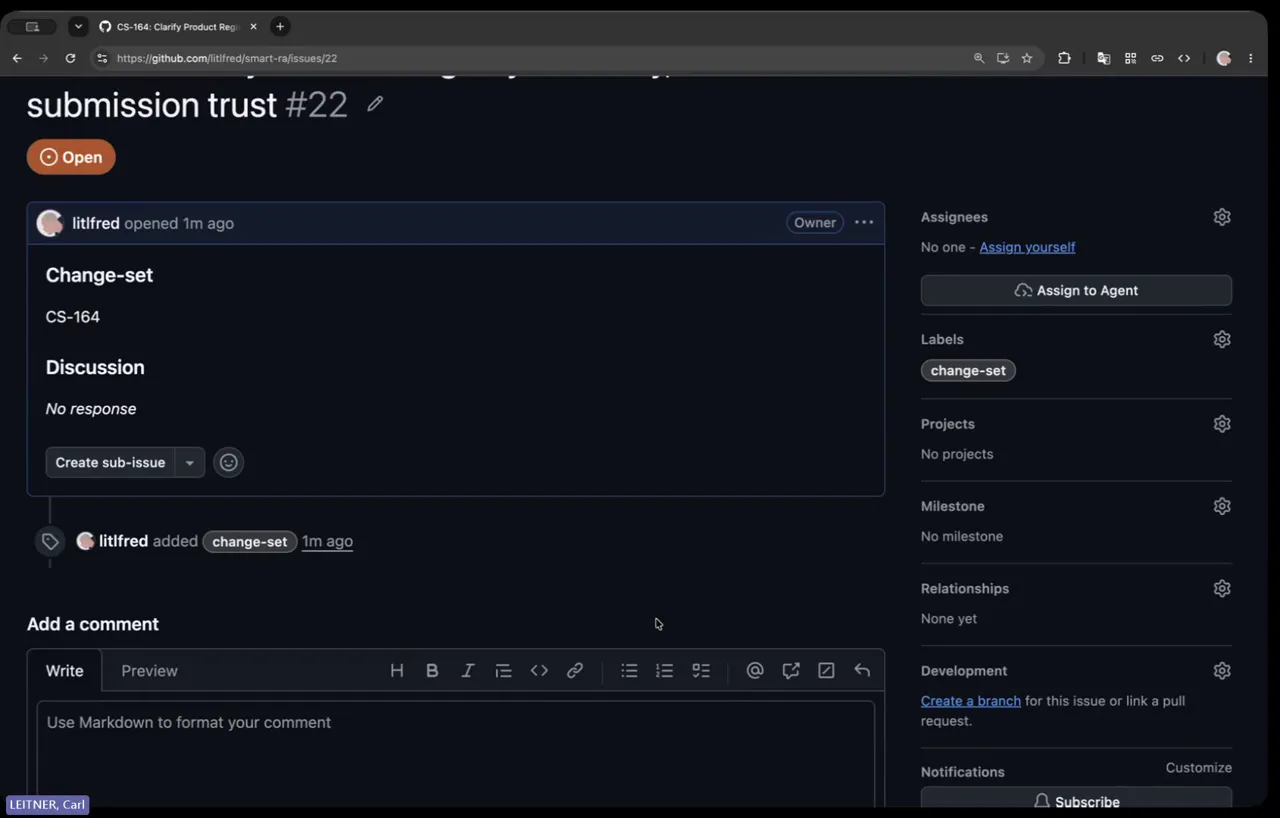Edit the issue title with the pencil icon
1280x818 pixels.
click(375, 104)
